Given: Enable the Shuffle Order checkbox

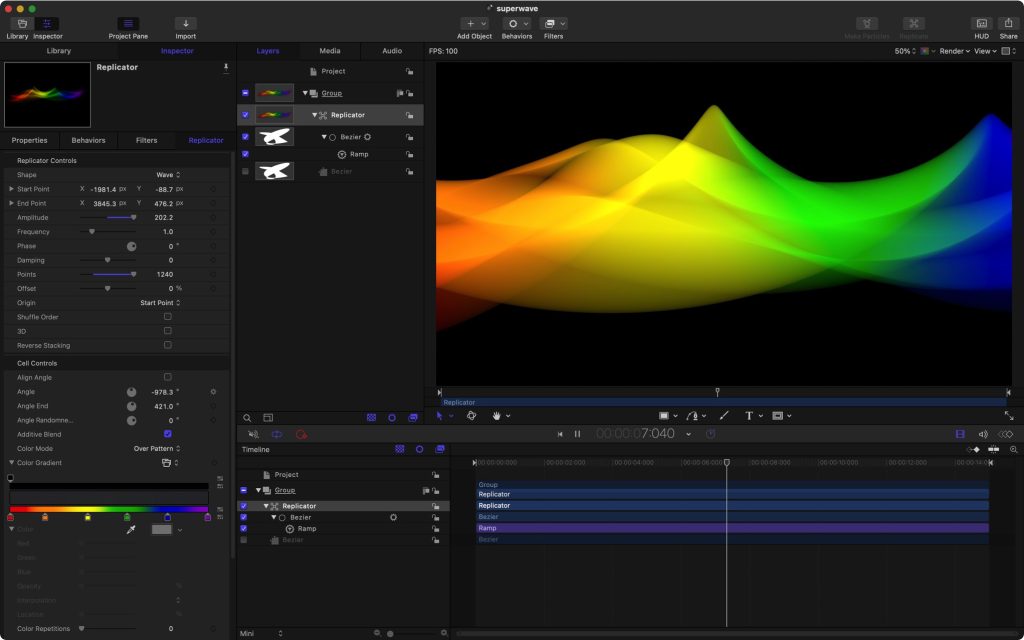Looking at the screenshot, I should 167,317.
